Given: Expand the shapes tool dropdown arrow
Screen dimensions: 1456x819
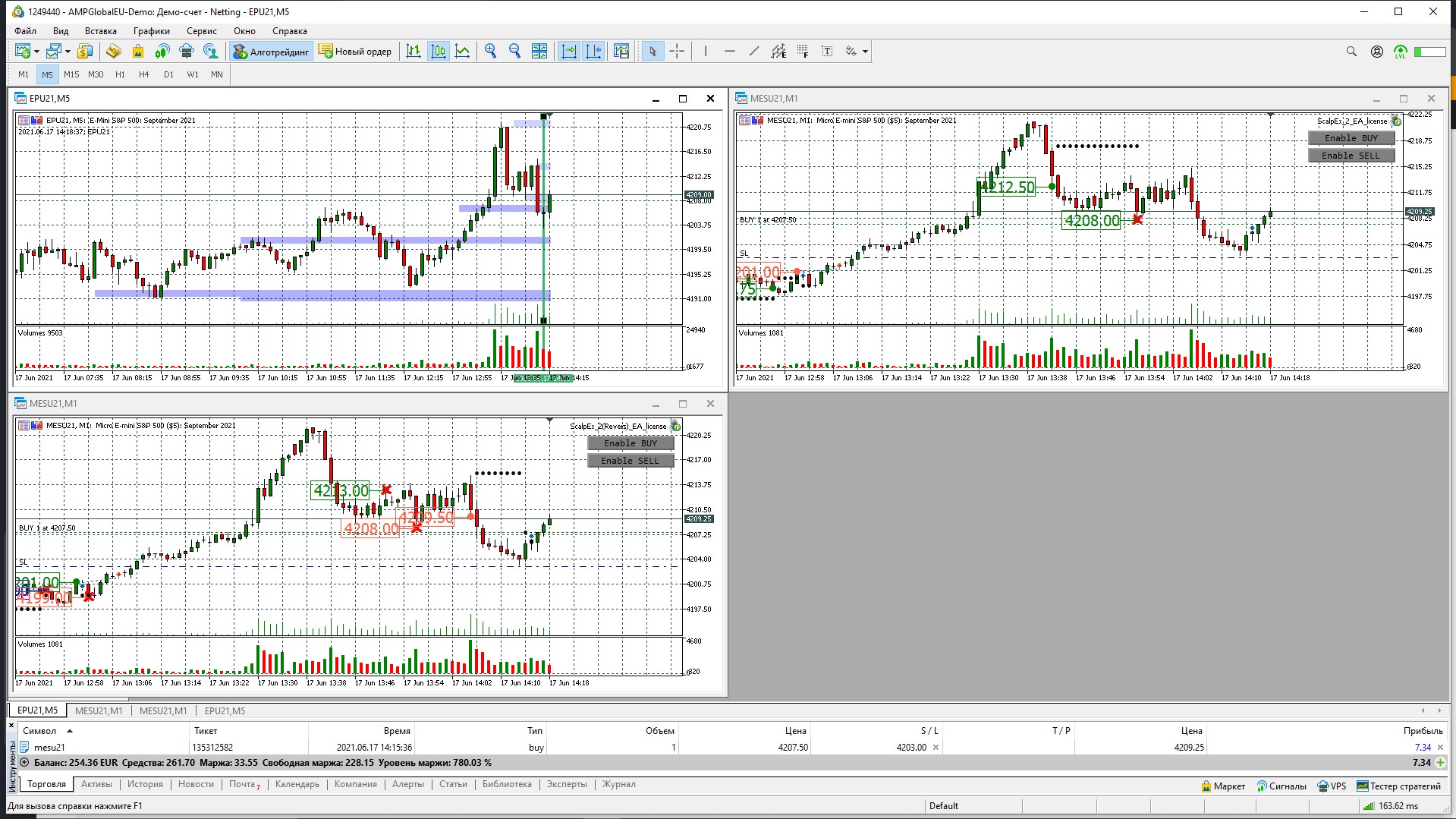Looking at the screenshot, I should click(865, 52).
